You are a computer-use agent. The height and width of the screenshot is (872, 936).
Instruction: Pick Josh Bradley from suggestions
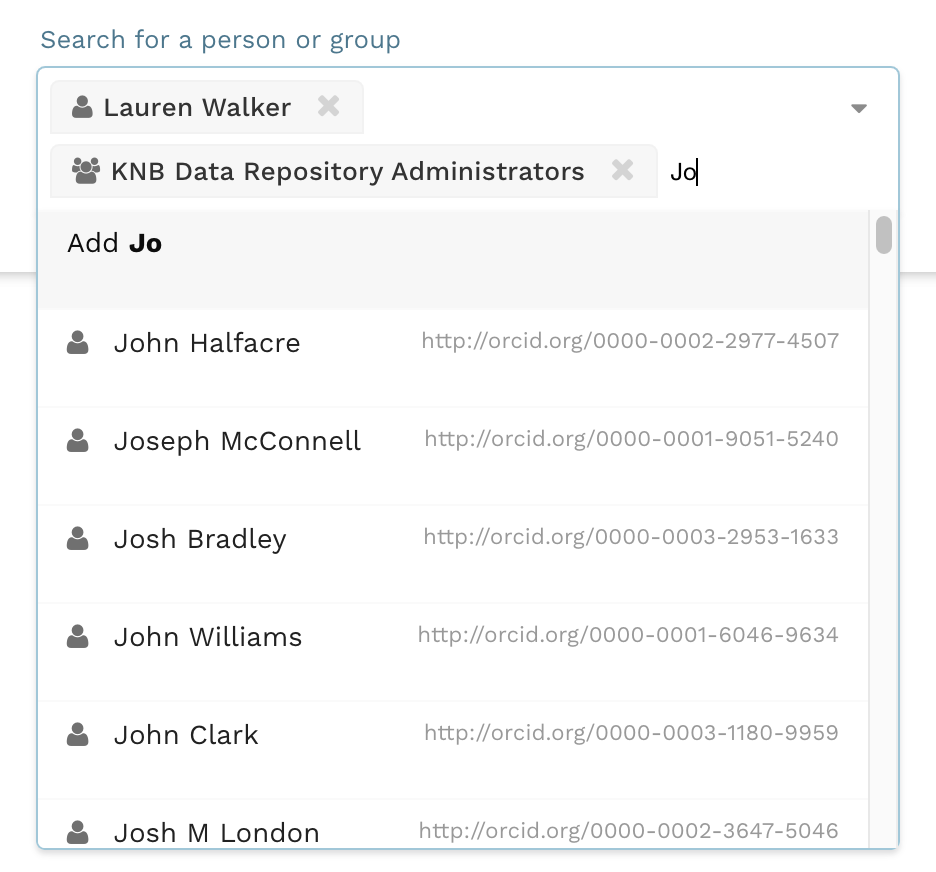pyautogui.click(x=200, y=539)
